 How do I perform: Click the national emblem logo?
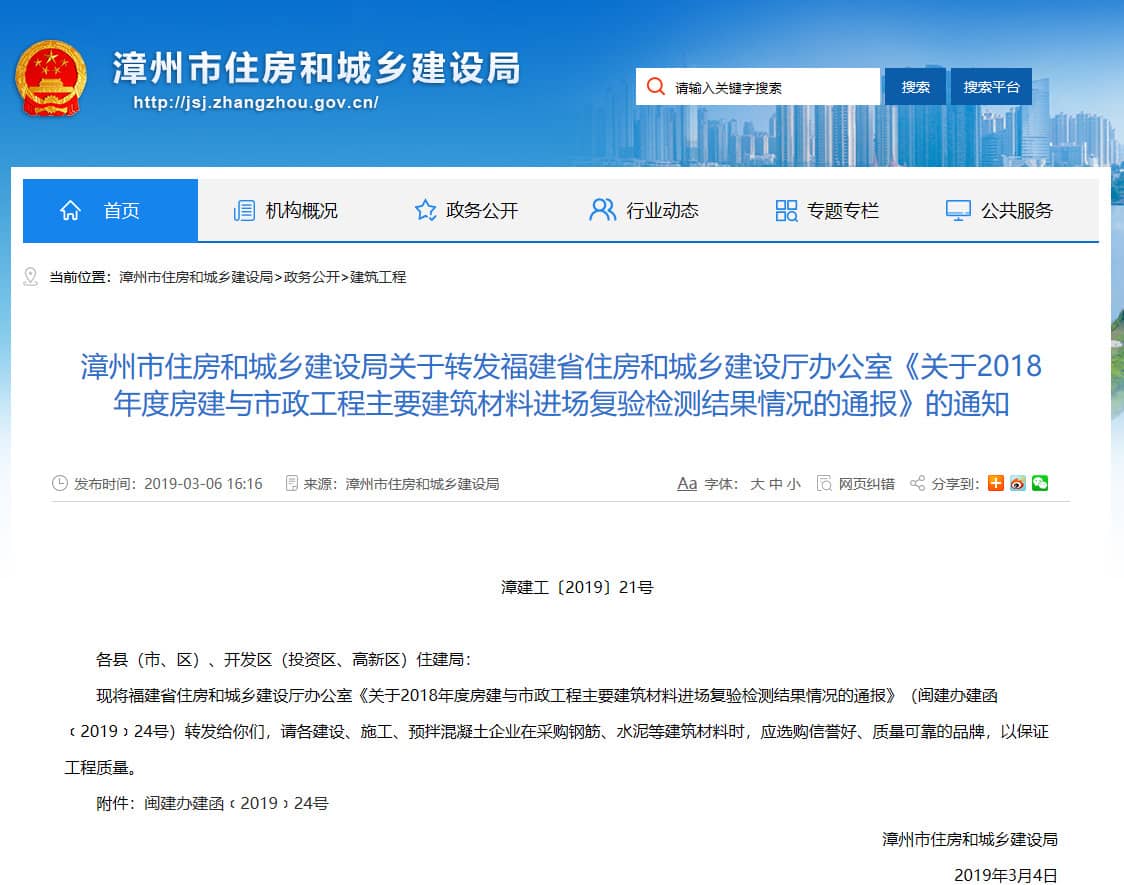pos(51,79)
